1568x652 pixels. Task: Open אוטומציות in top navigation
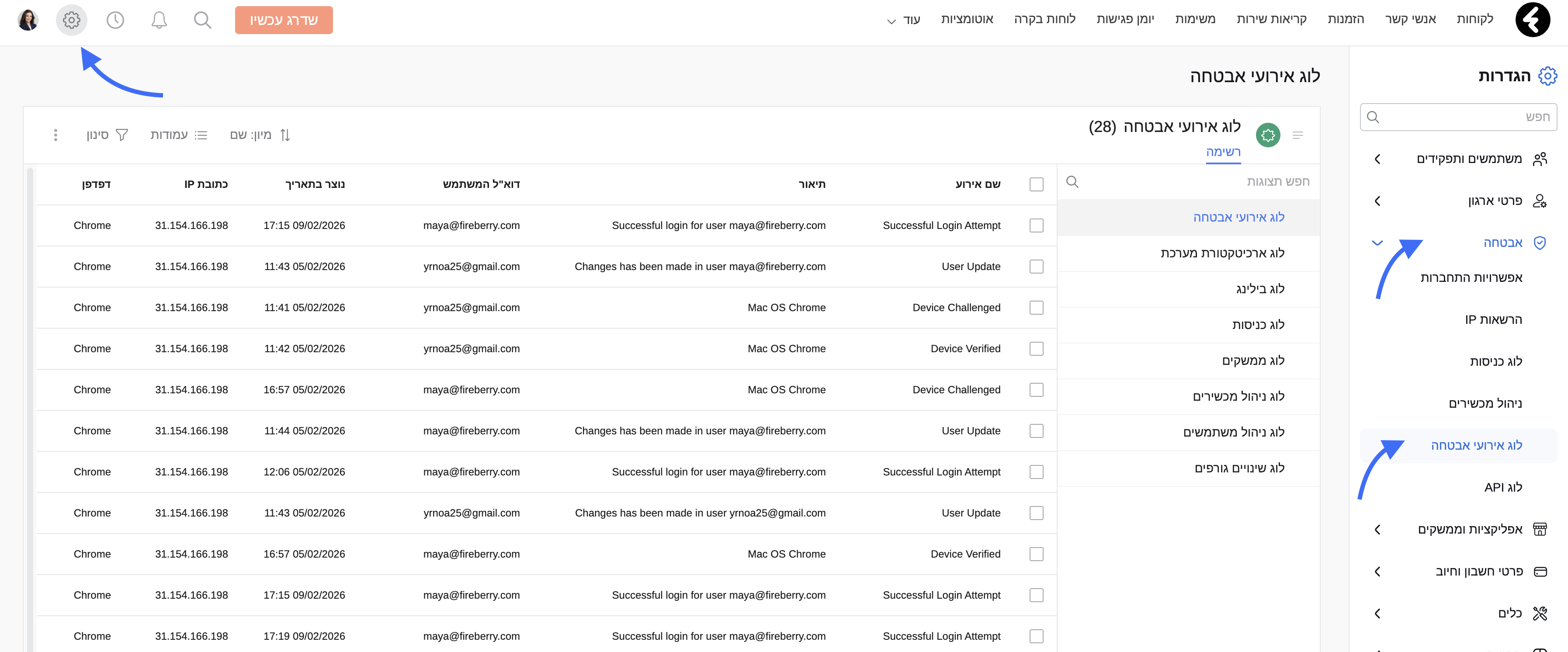pyautogui.click(x=967, y=20)
